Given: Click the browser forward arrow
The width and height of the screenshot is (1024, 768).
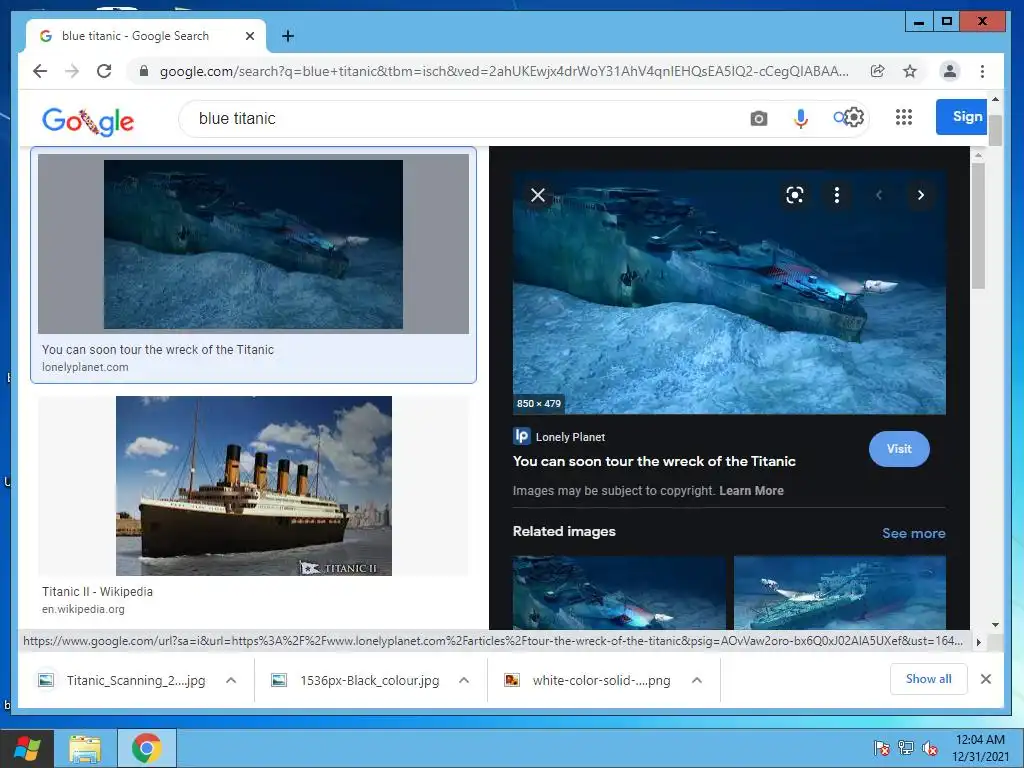Looking at the screenshot, I should 72,71.
